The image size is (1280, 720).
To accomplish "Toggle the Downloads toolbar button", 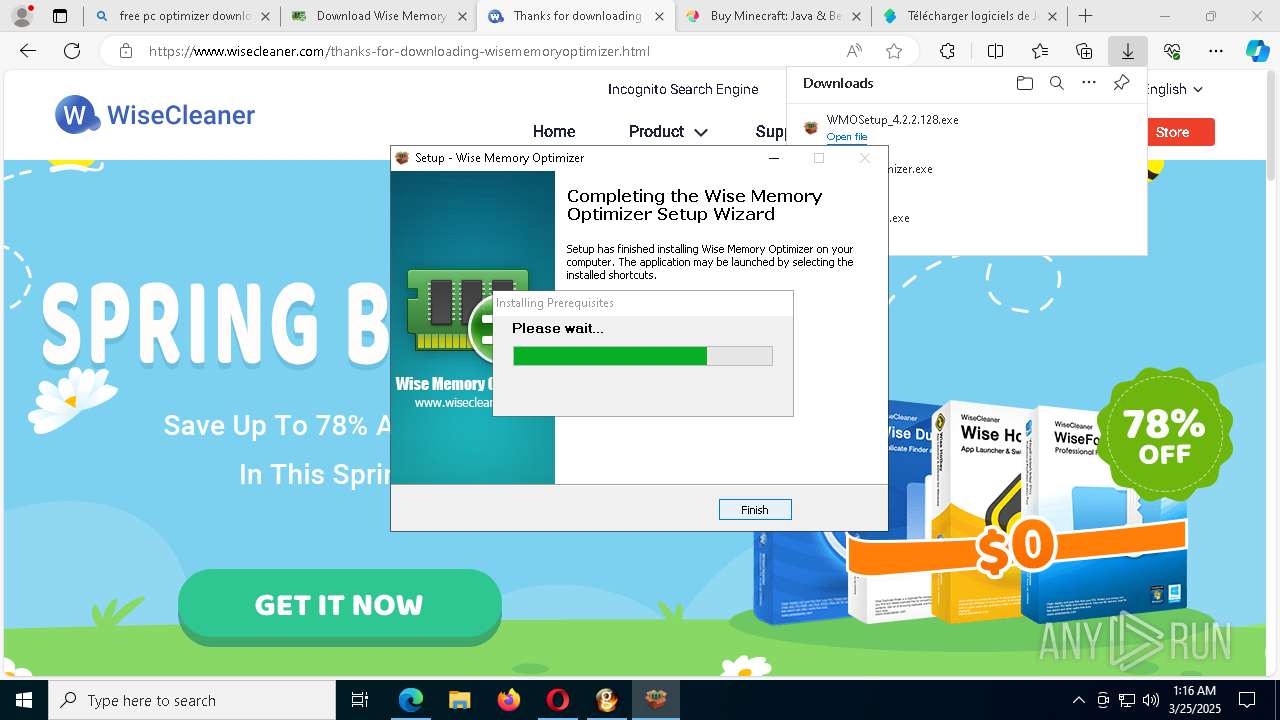I will click(1127, 52).
